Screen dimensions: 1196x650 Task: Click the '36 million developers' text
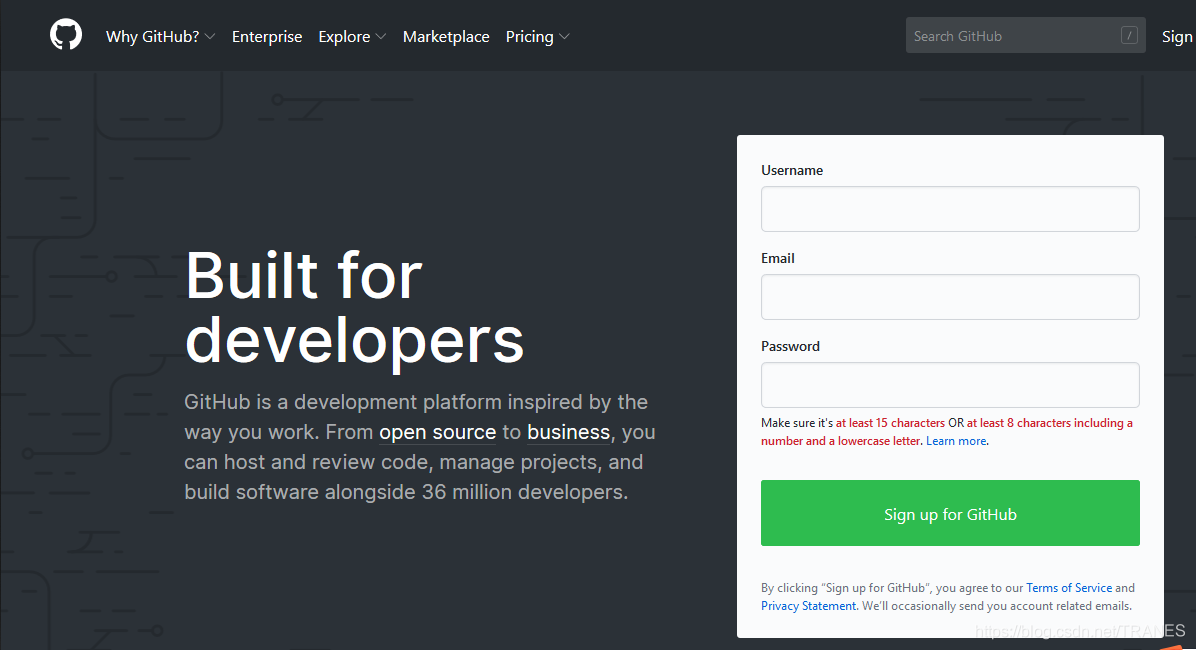tap(522, 492)
